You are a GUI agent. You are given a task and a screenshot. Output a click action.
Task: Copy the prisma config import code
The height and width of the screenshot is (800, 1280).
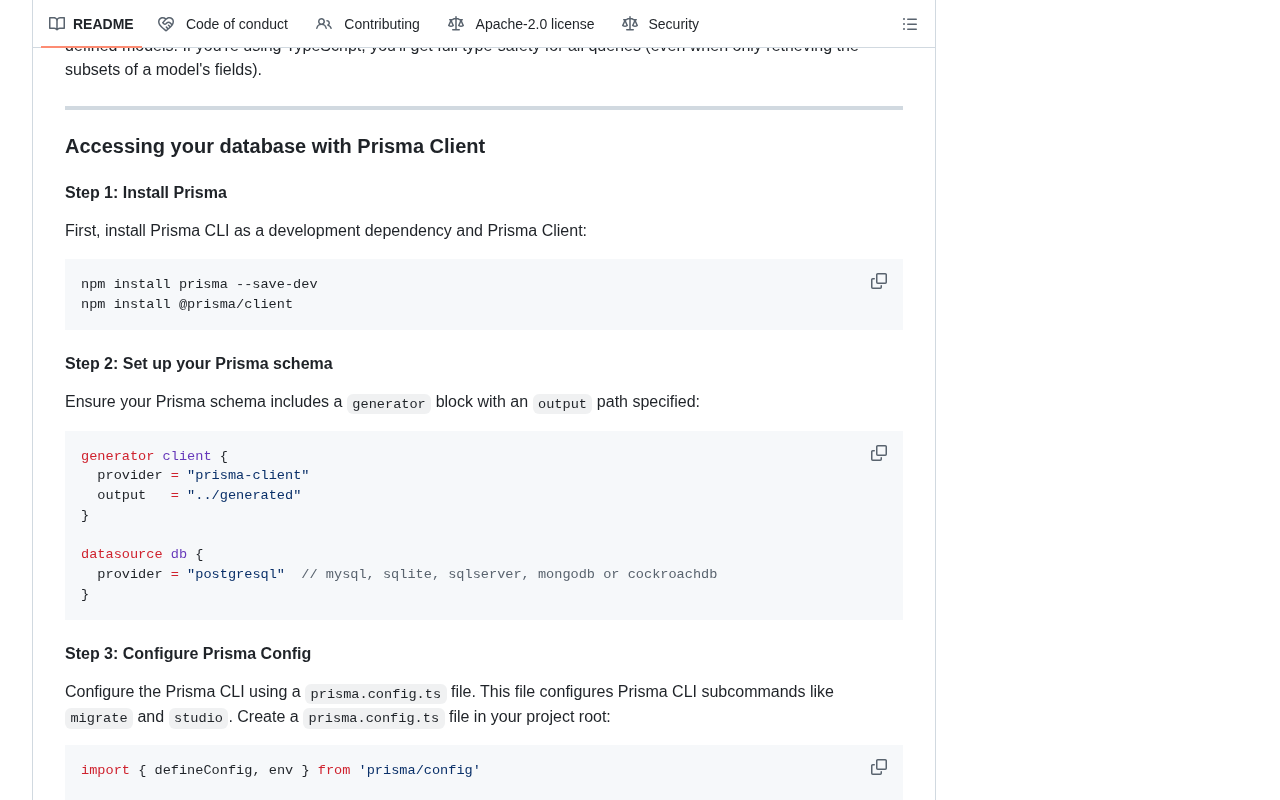point(879,767)
